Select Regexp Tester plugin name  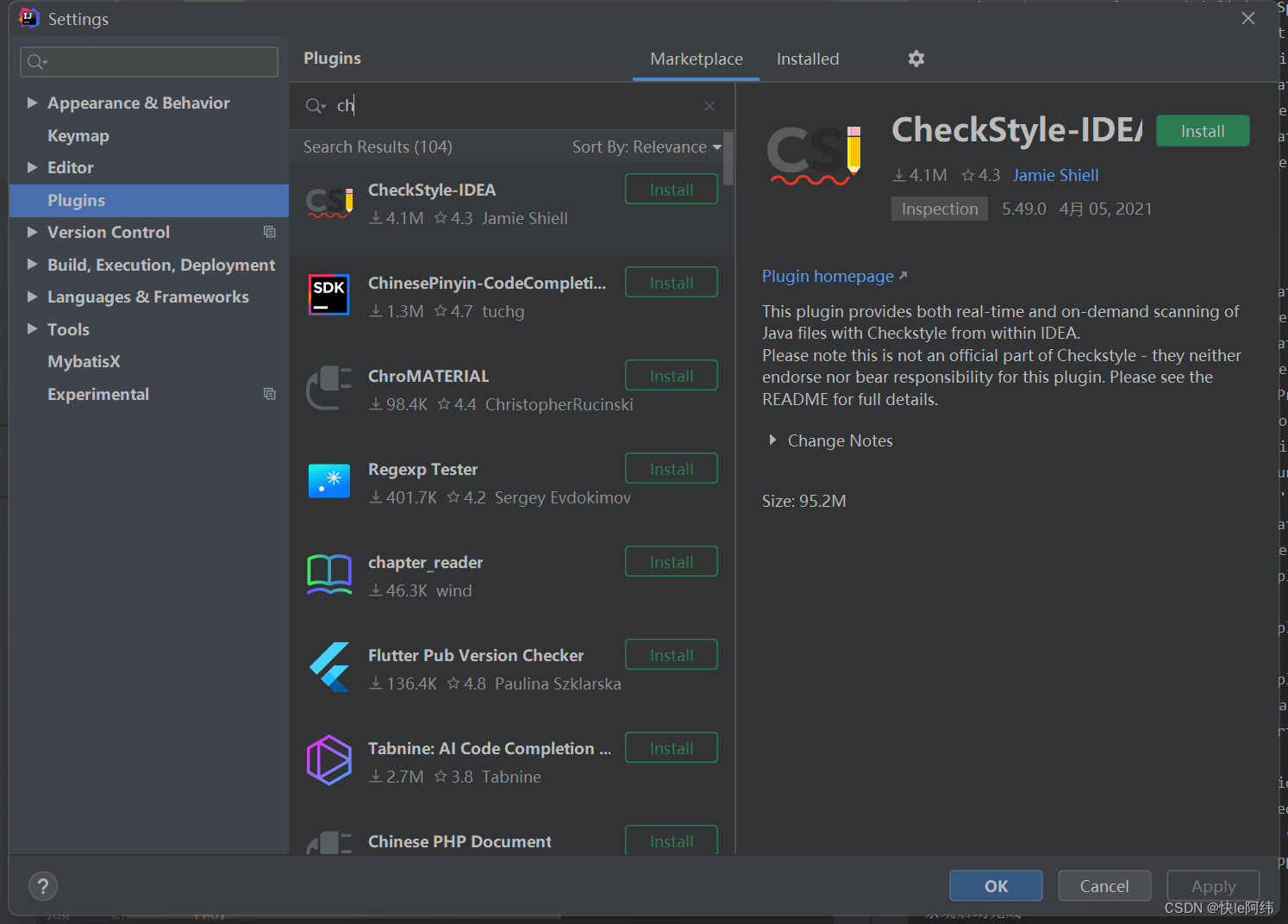tap(422, 469)
